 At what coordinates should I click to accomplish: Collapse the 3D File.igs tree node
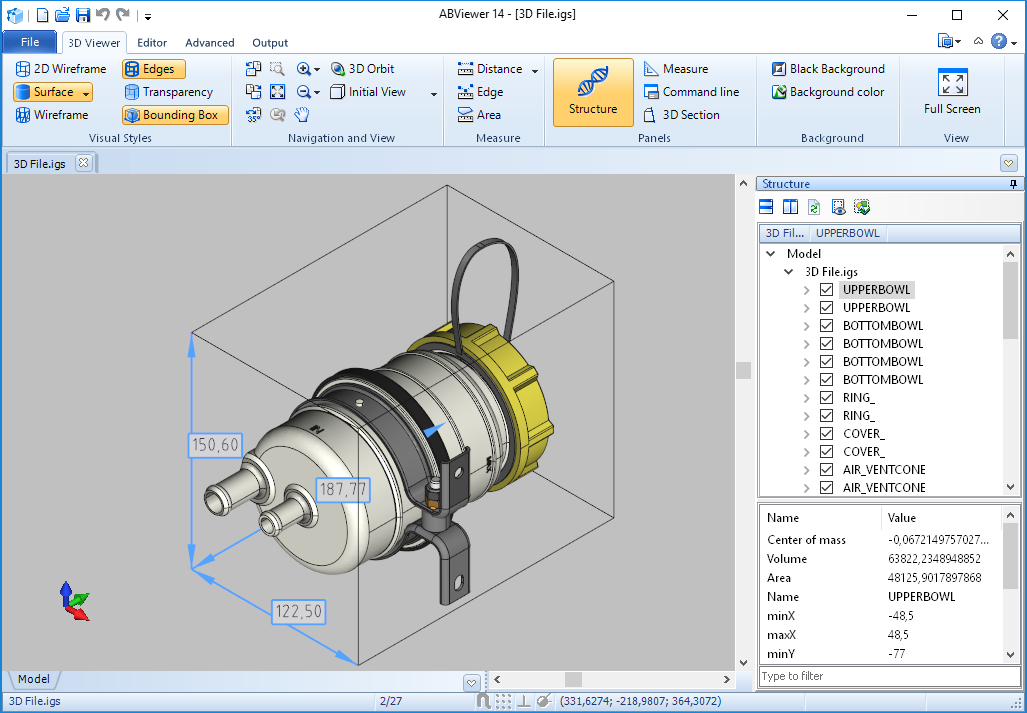coord(789,272)
